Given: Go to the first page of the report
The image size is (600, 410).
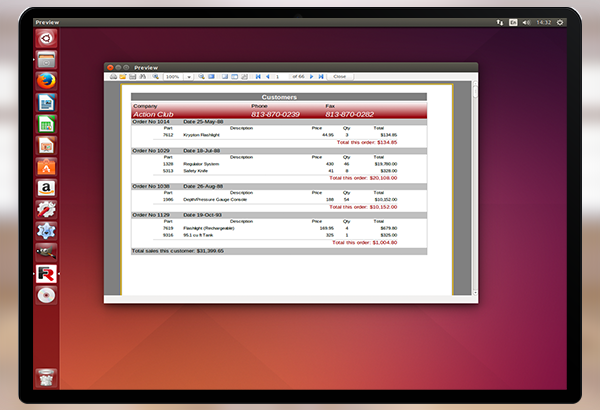Looking at the screenshot, I should (x=257, y=76).
